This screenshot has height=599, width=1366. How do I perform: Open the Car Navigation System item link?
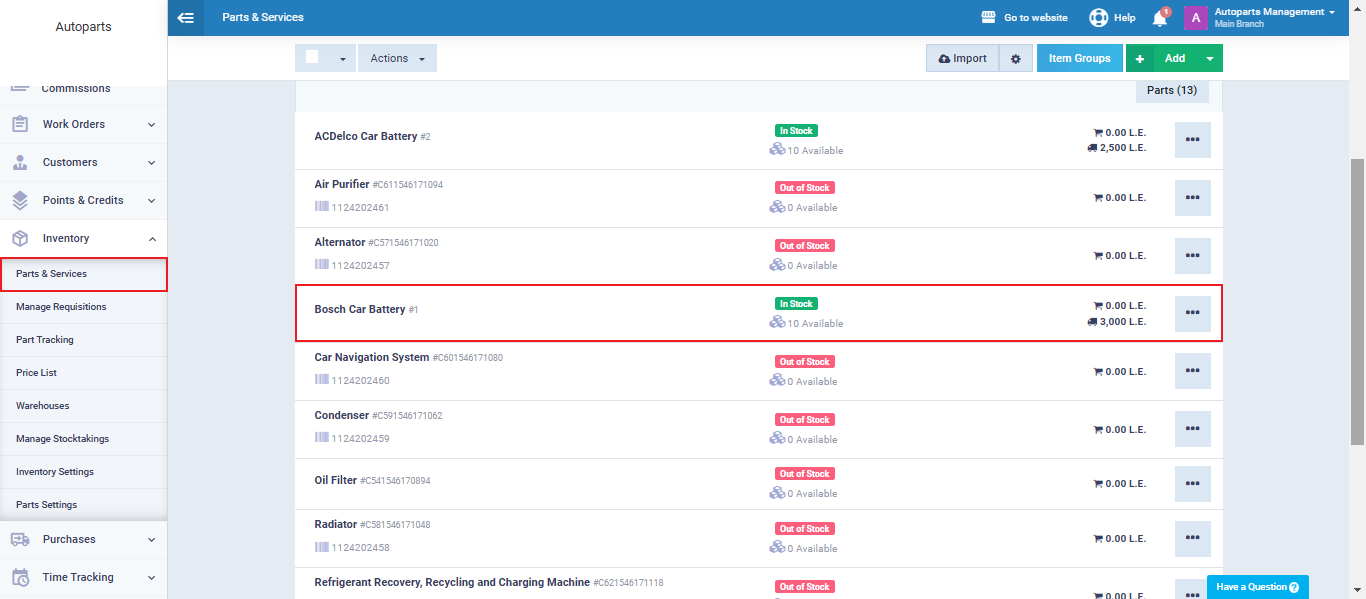372,357
